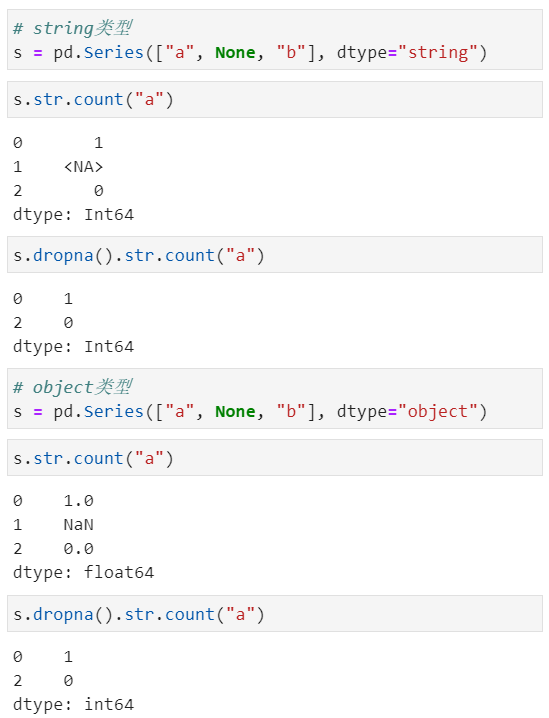
Task: Click the '# object类型' comment line
Action: pos(73,387)
